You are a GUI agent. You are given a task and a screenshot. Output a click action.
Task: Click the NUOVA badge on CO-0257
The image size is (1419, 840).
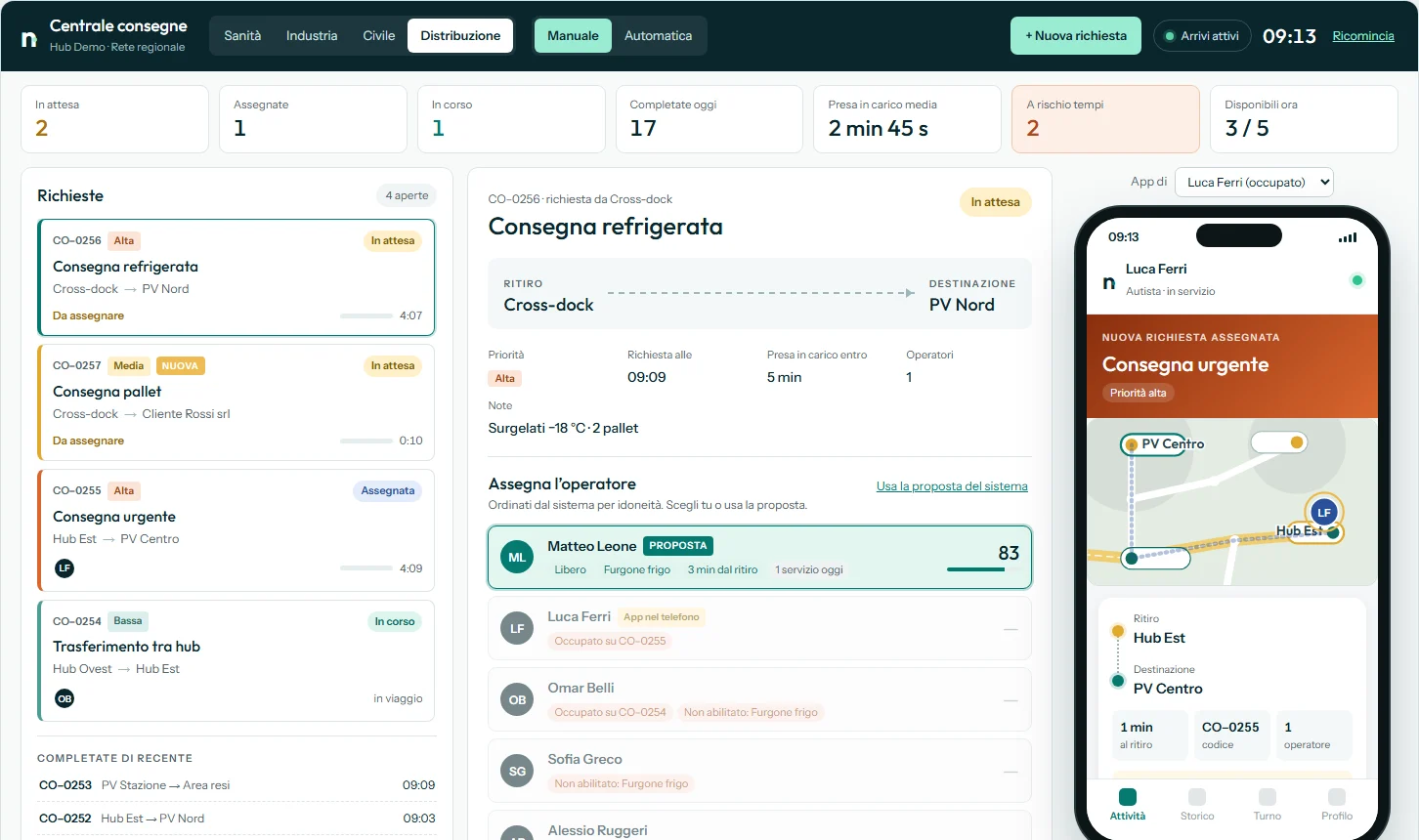(x=180, y=366)
